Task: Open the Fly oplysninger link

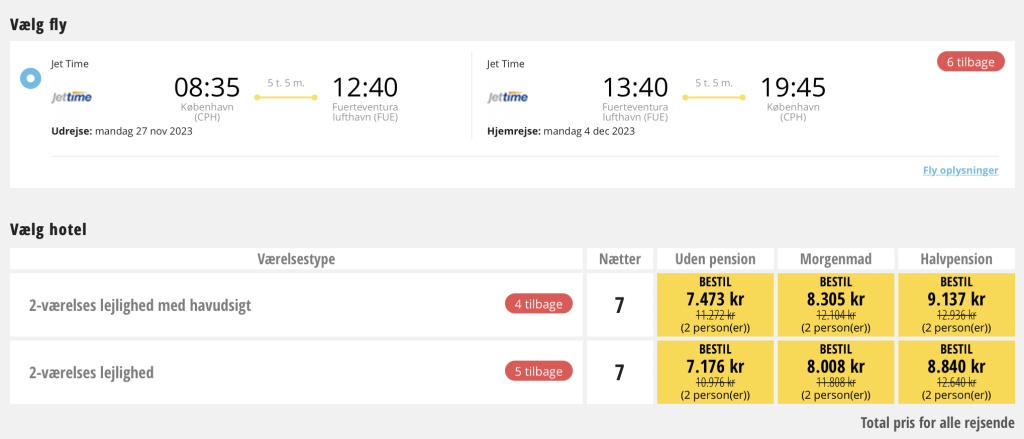Action: tap(960, 170)
